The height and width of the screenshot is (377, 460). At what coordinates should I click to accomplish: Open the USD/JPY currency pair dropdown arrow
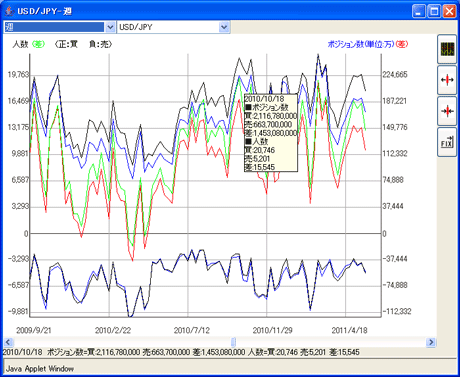click(x=224, y=27)
